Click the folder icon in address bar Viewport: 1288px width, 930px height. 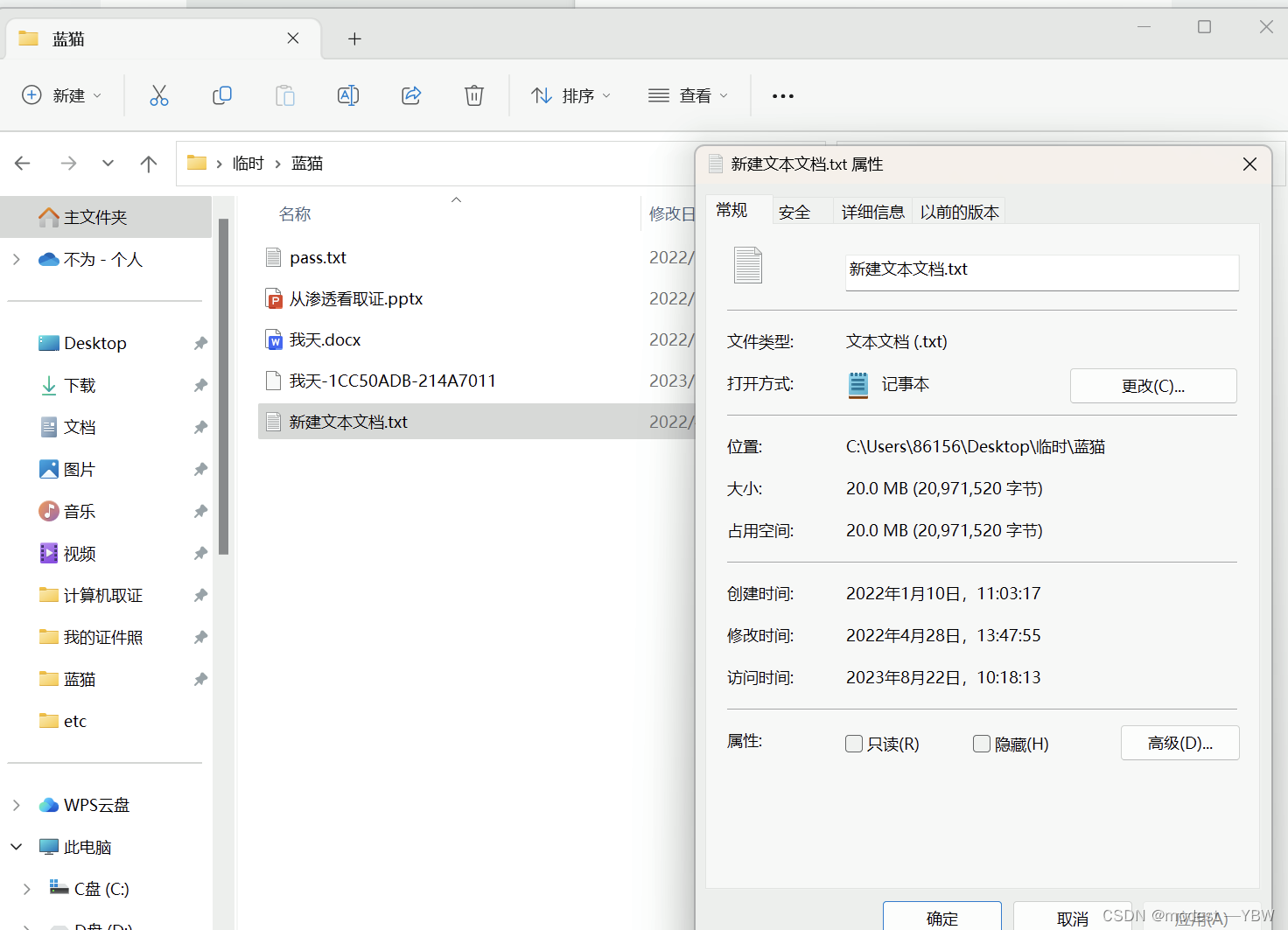[x=197, y=163]
